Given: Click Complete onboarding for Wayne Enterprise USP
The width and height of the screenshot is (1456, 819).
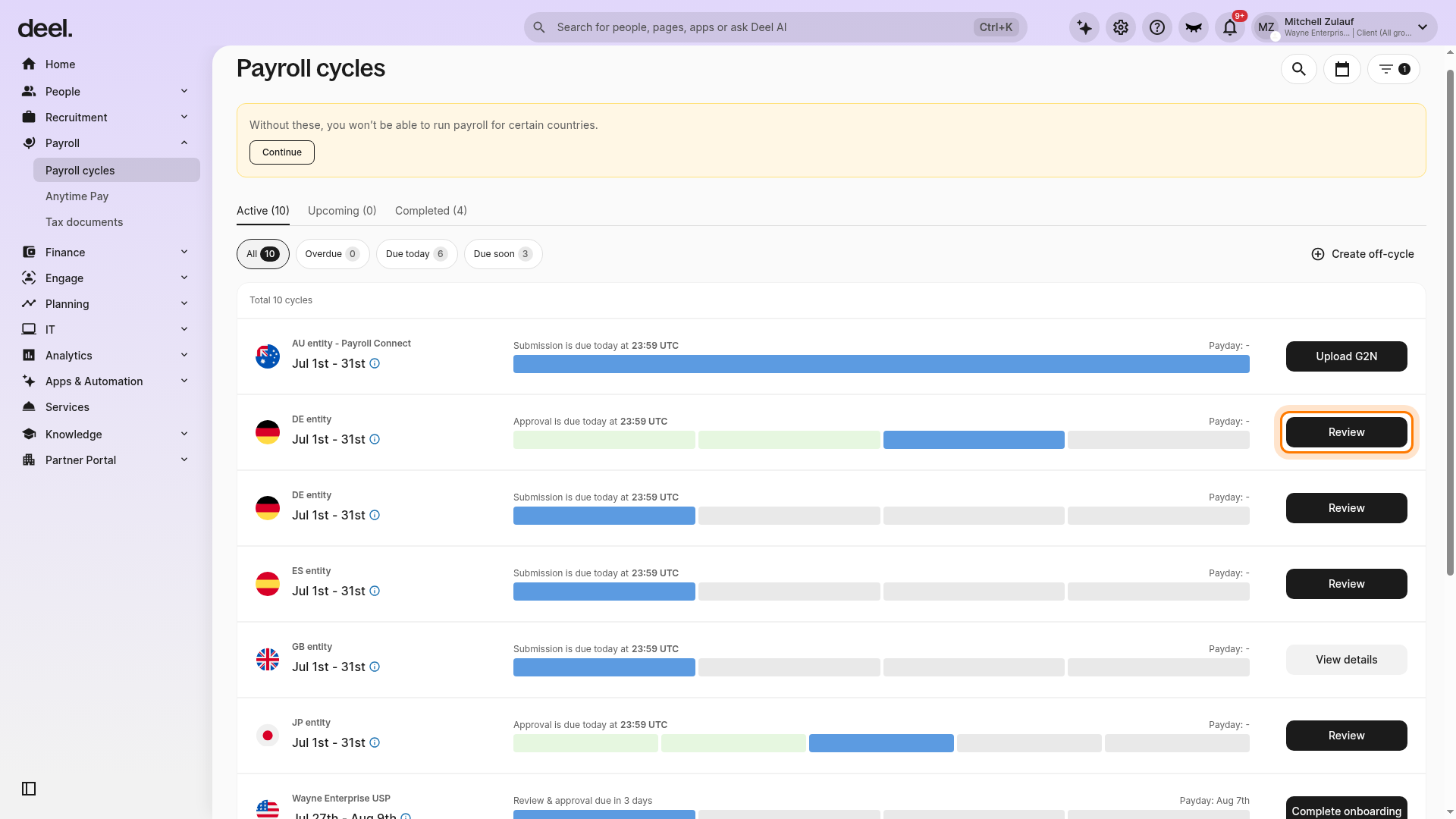Looking at the screenshot, I should click(1347, 808).
